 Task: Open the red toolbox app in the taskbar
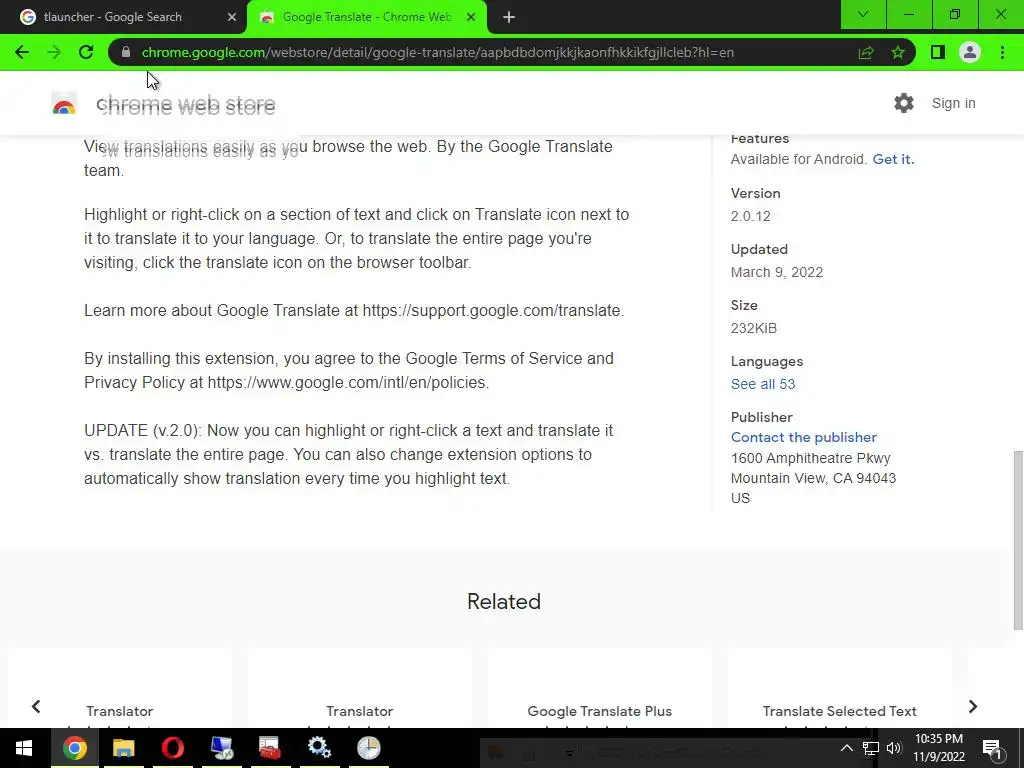coord(270,748)
